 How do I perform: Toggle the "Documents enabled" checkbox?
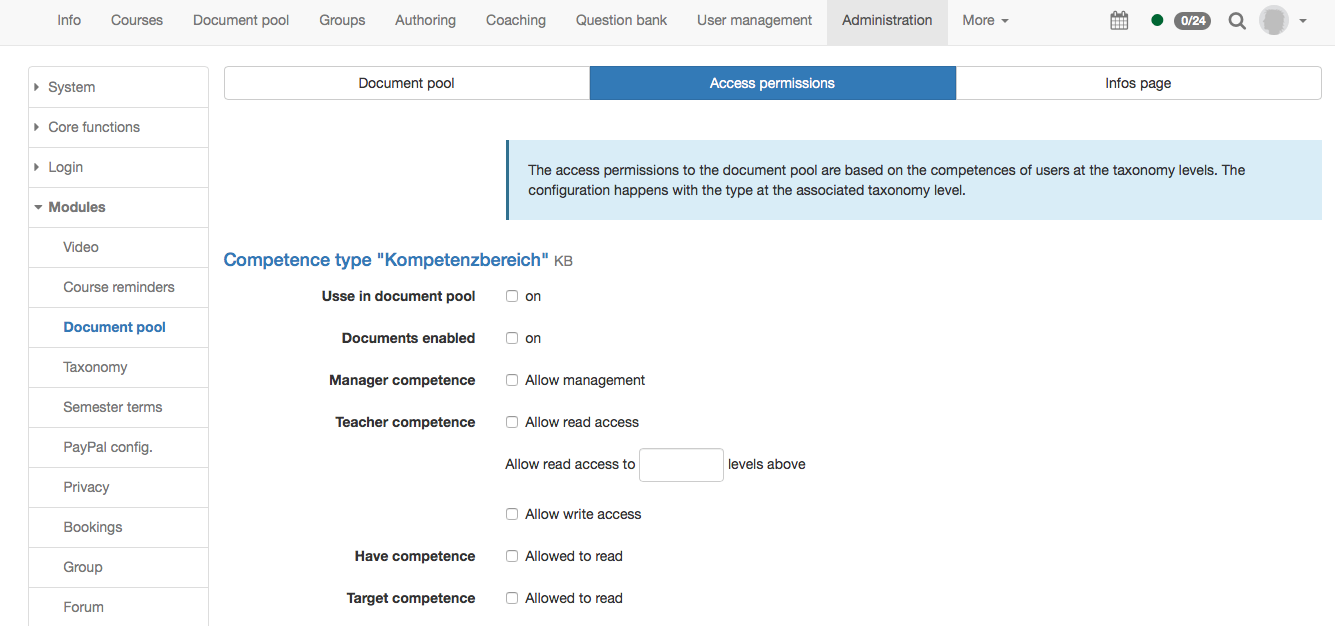pos(512,339)
